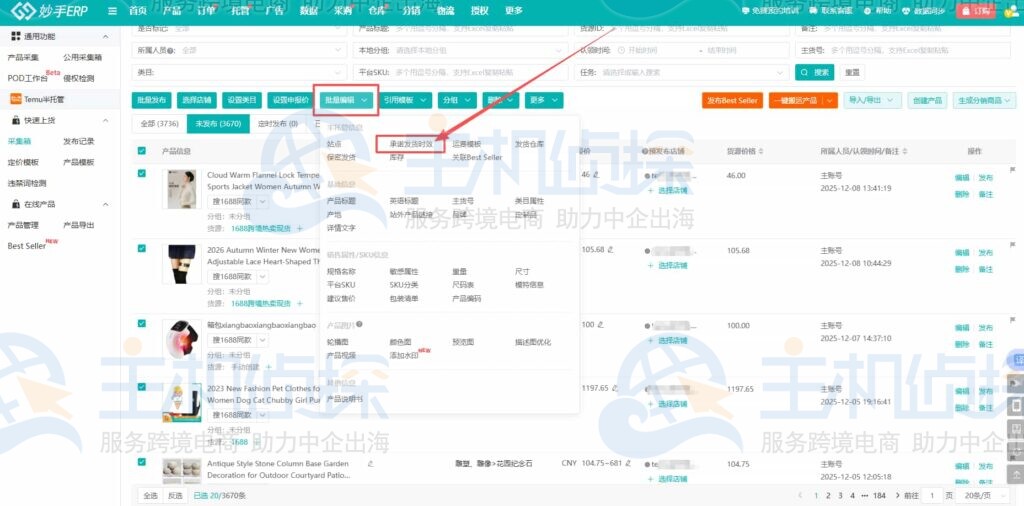Click the 妙手ERP logo
The image size is (1024, 506).
(49, 10)
